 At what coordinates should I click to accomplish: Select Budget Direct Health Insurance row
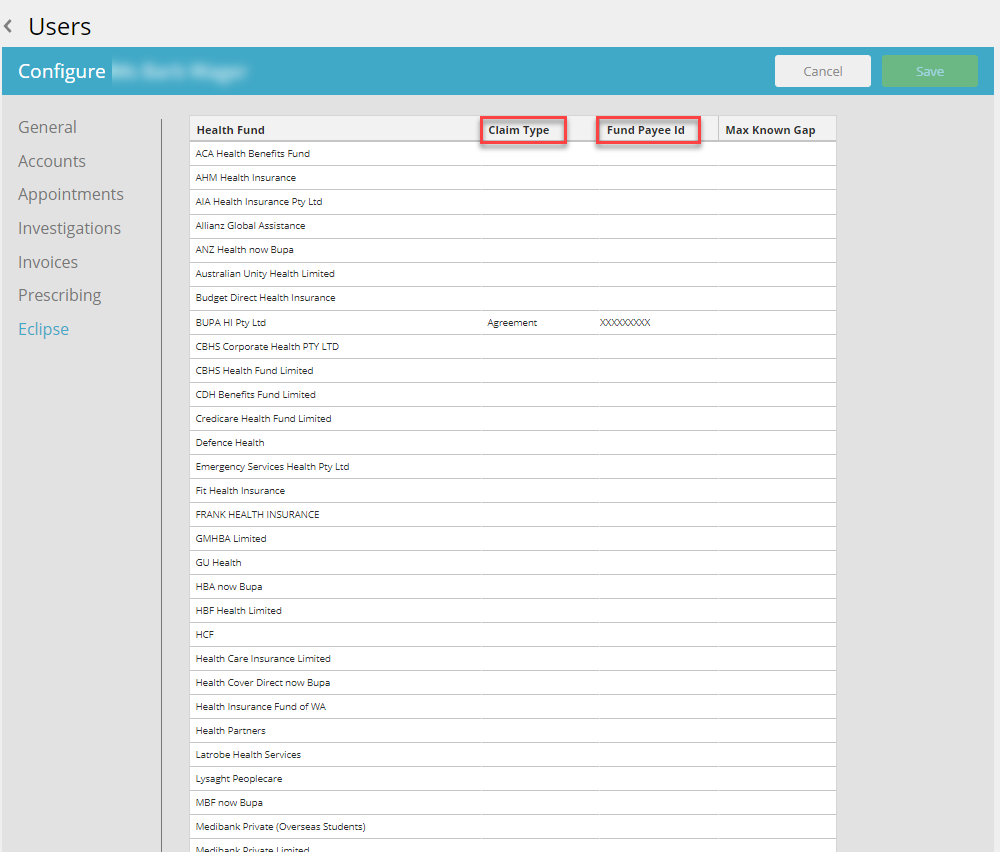coord(513,298)
